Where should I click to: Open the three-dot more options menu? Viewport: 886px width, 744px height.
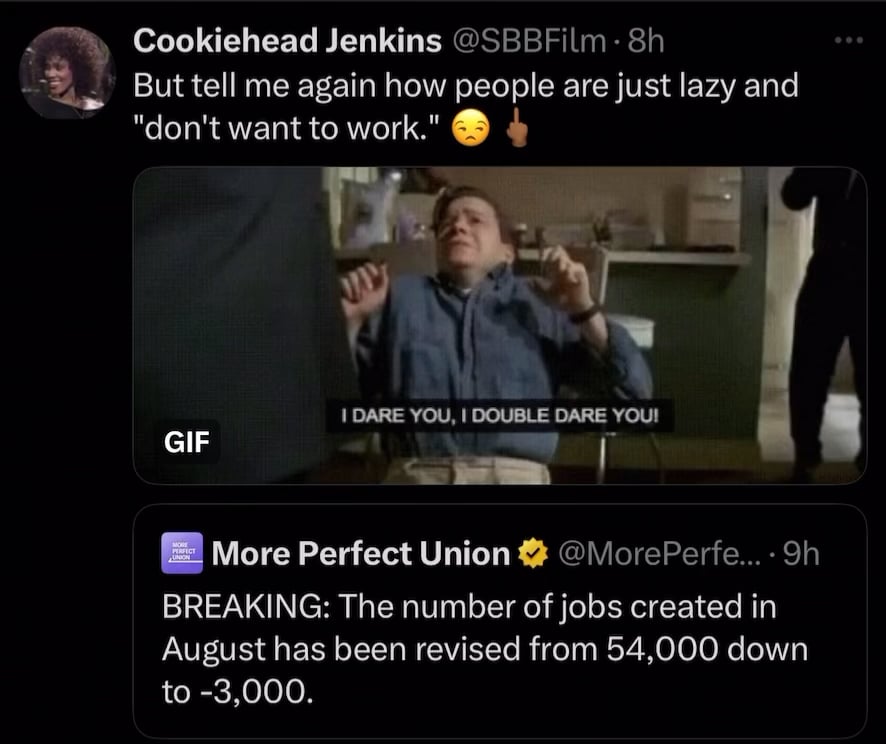click(x=849, y=40)
